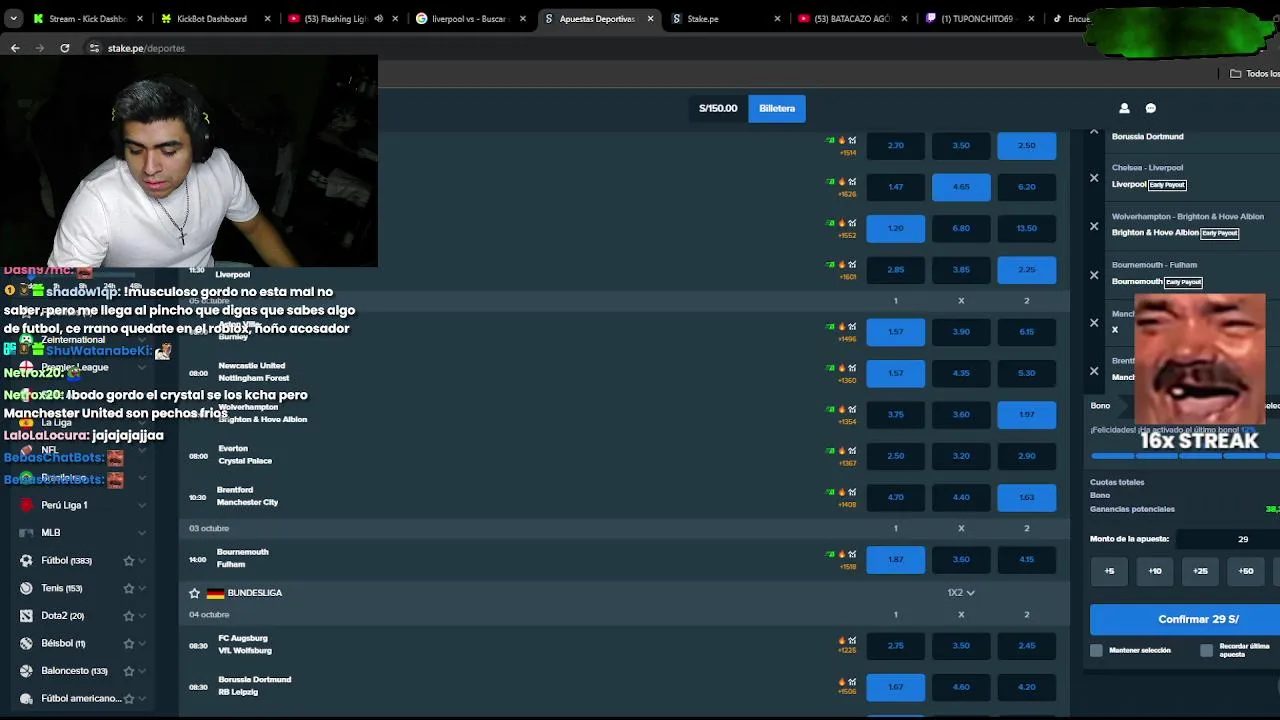Remove the Borussia Dortmund selection from slip
This screenshot has width=1280, height=720.
click(1094, 132)
